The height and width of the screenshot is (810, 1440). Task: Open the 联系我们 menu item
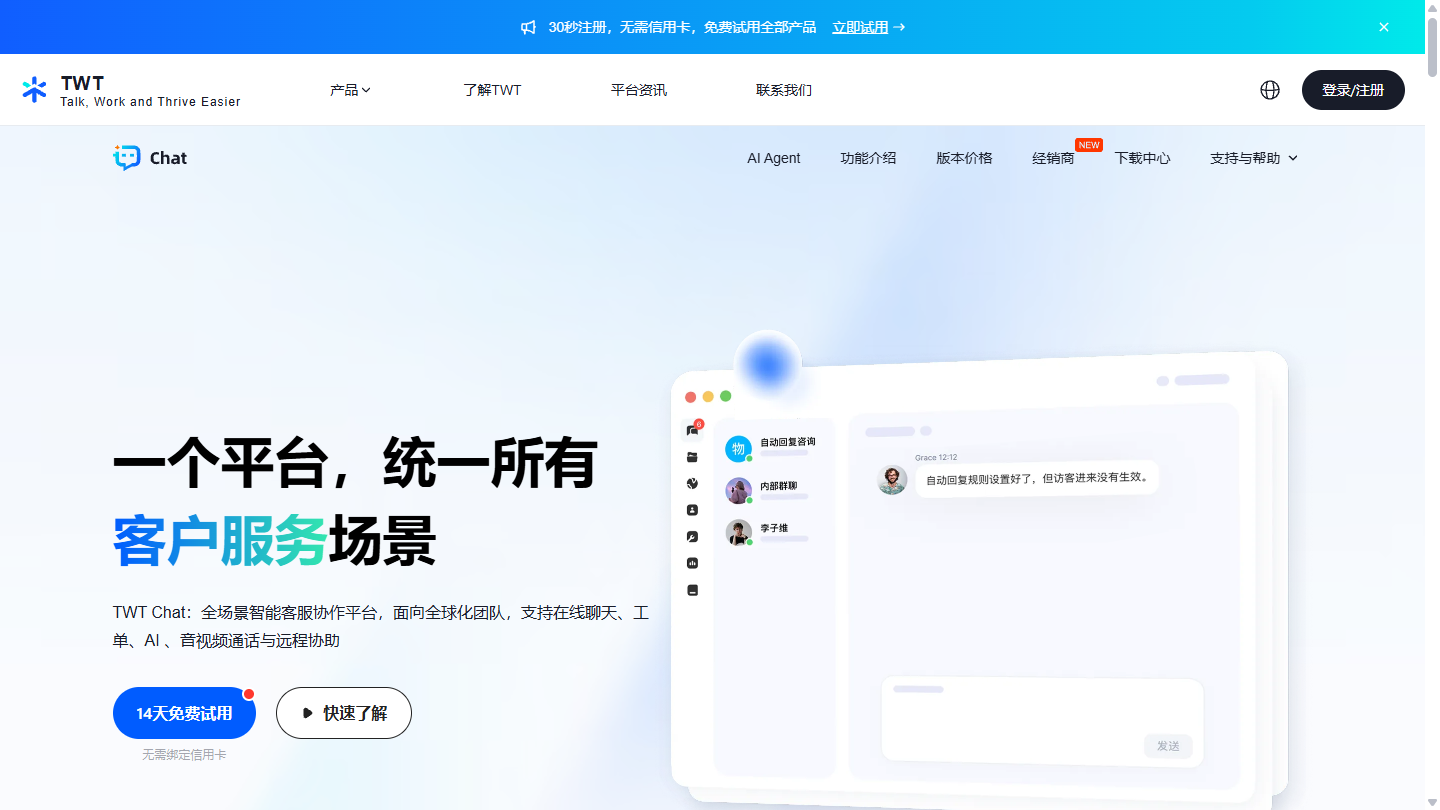784,90
